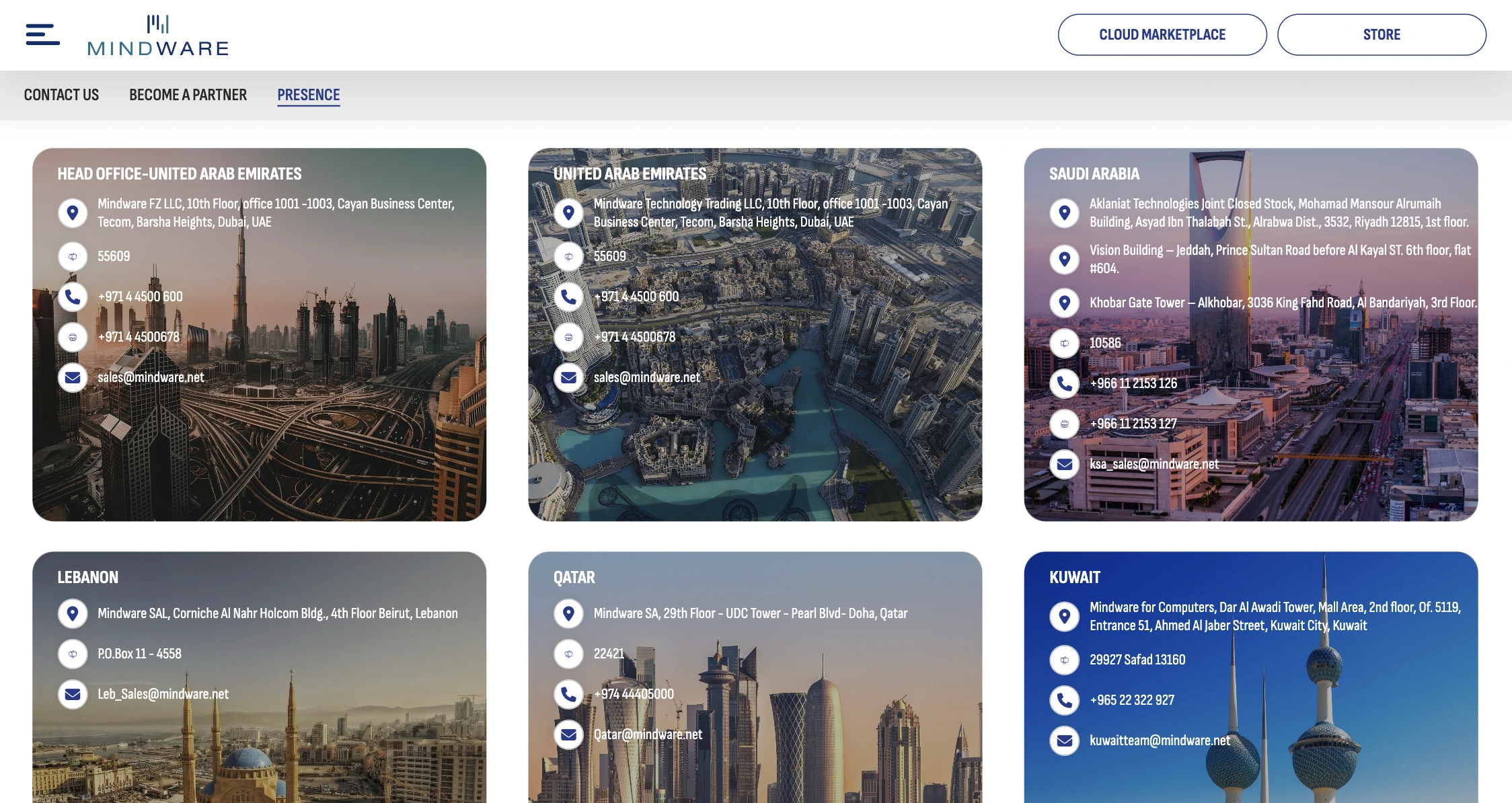
Task: Open the Become a Partner tab
Action: pyautogui.click(x=188, y=95)
